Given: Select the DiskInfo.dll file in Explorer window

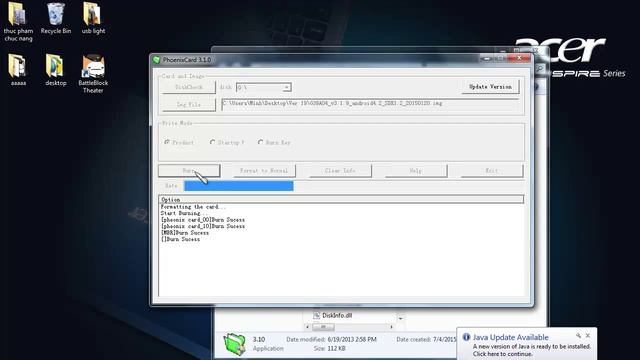Looking at the screenshot, I should (332, 316).
